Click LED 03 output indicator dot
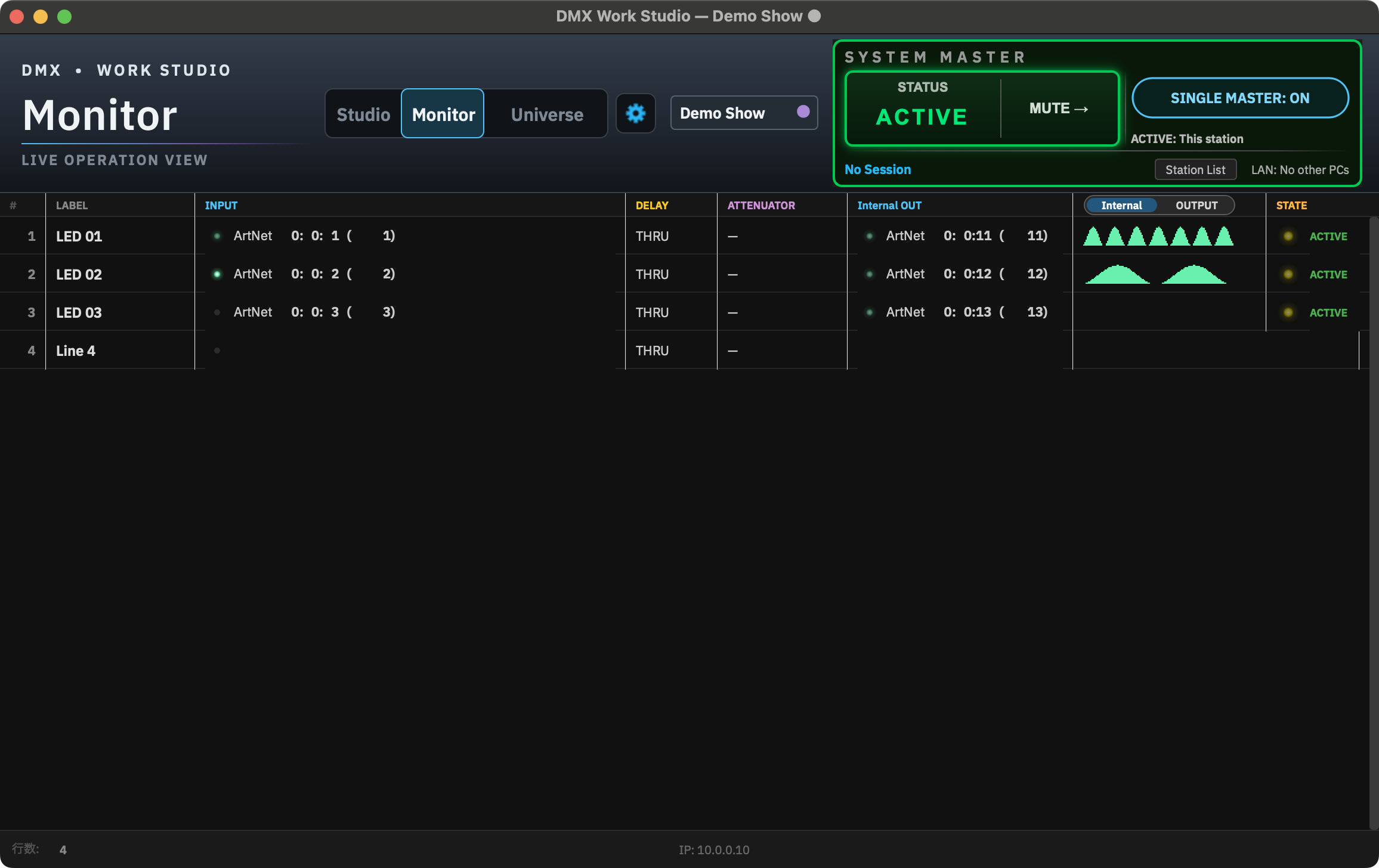Viewport: 1379px width, 868px height. (870, 312)
